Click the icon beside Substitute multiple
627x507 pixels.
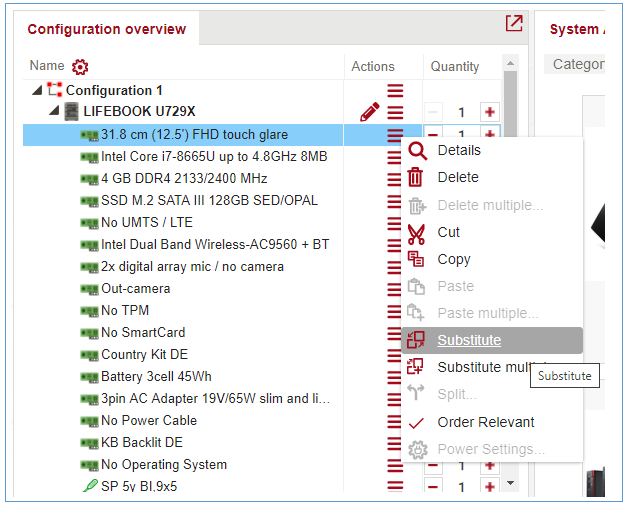tap(415, 366)
